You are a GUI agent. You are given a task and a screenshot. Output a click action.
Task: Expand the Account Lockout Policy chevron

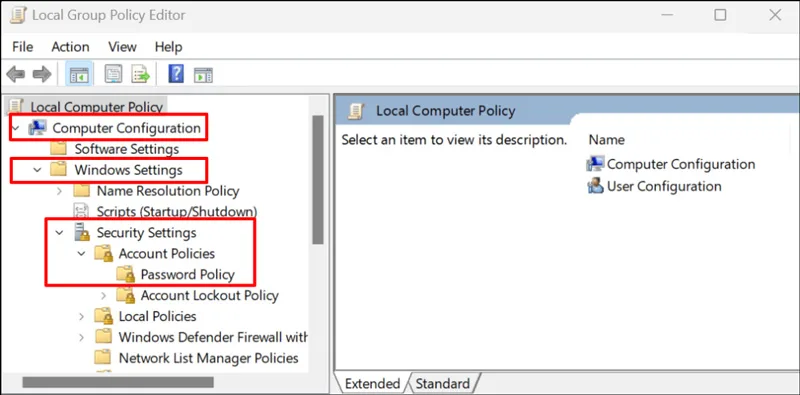point(104,295)
